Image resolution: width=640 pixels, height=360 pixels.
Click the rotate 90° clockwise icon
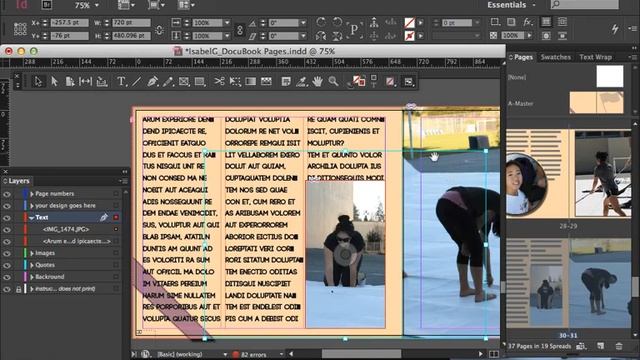pyautogui.click(x=321, y=22)
